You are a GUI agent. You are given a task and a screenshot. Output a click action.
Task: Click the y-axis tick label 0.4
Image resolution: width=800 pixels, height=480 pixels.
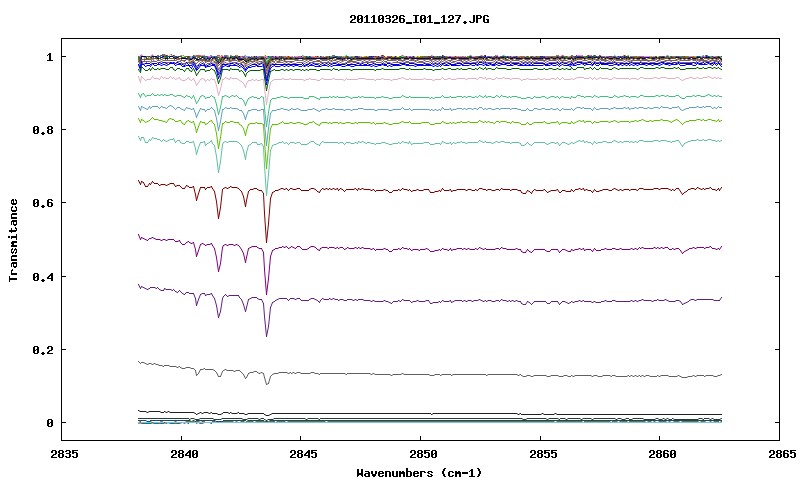[43, 276]
